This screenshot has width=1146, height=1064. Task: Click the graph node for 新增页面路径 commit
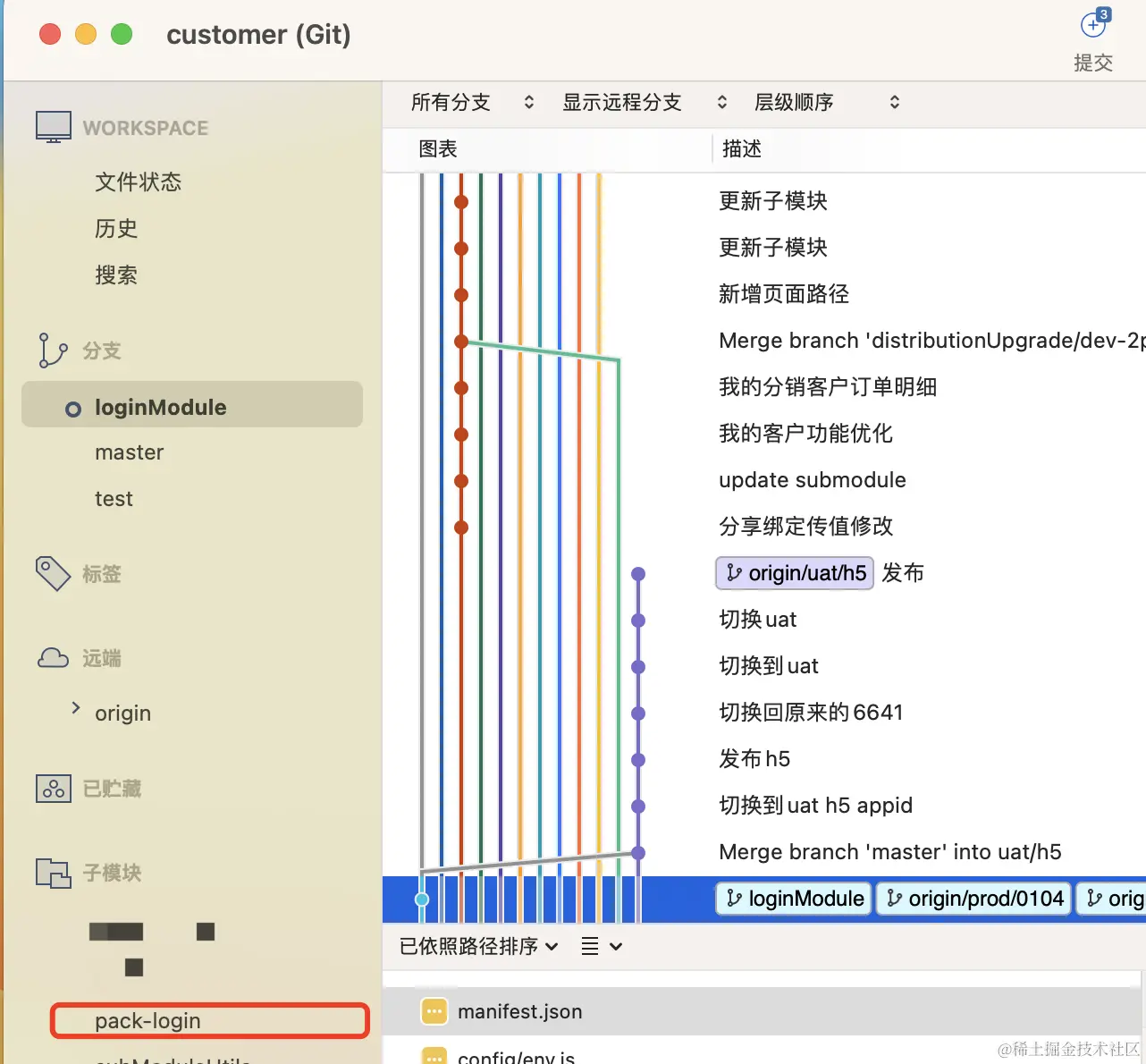[x=461, y=295]
